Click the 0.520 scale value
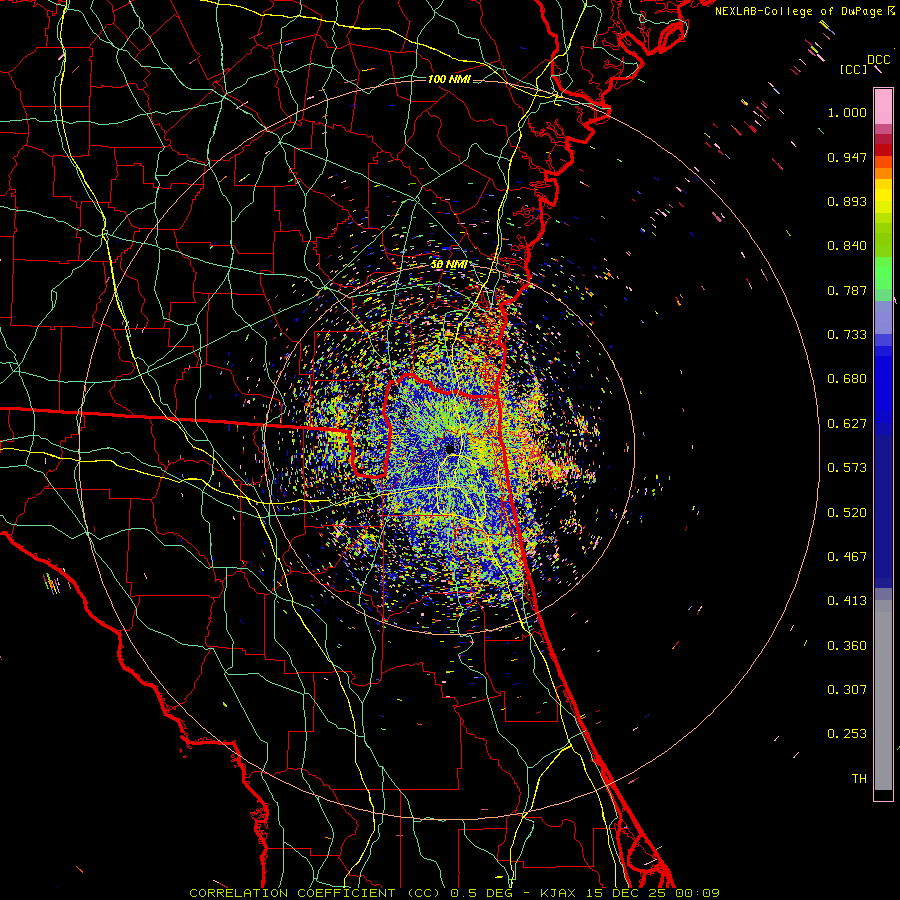The height and width of the screenshot is (900, 900). click(847, 513)
